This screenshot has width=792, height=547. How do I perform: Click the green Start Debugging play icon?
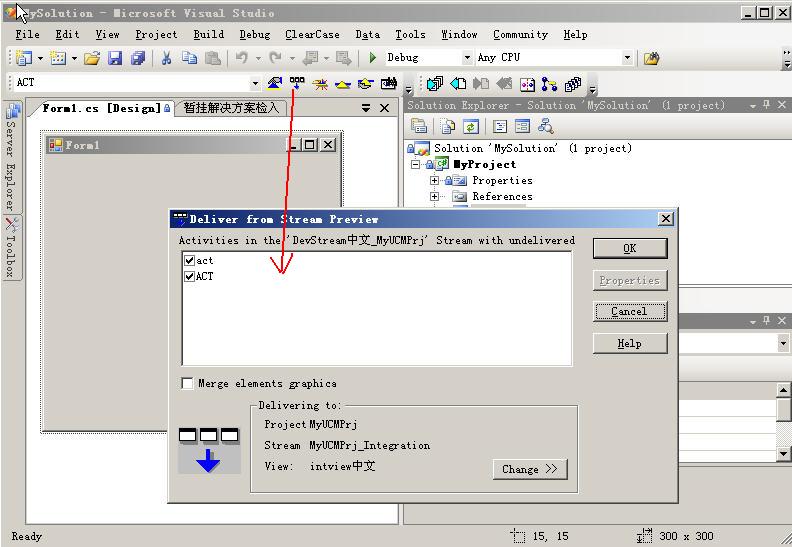click(373, 58)
